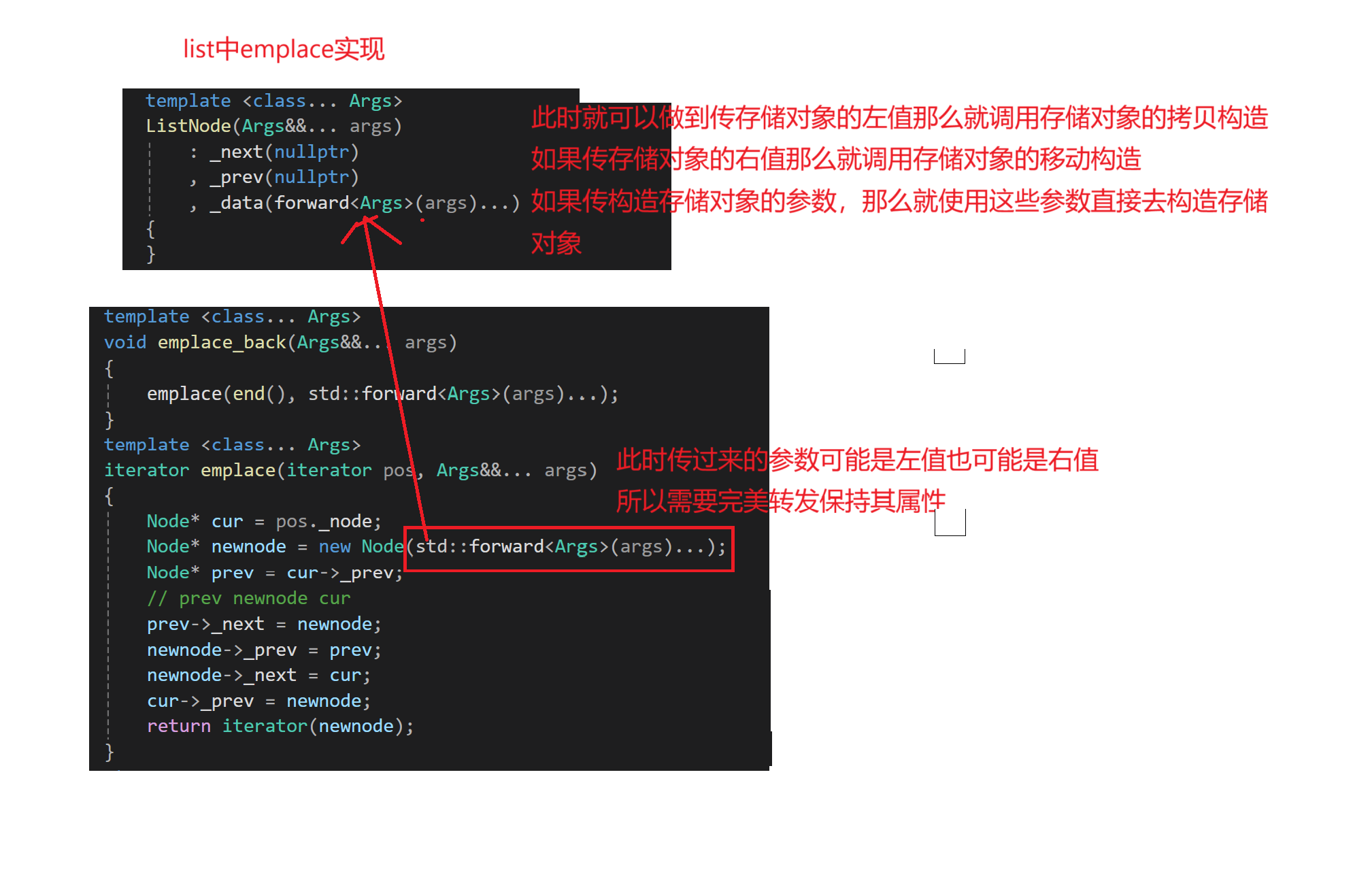Click the annotation starting '此时就可以做到传存储对象的左值'

(x=899, y=118)
